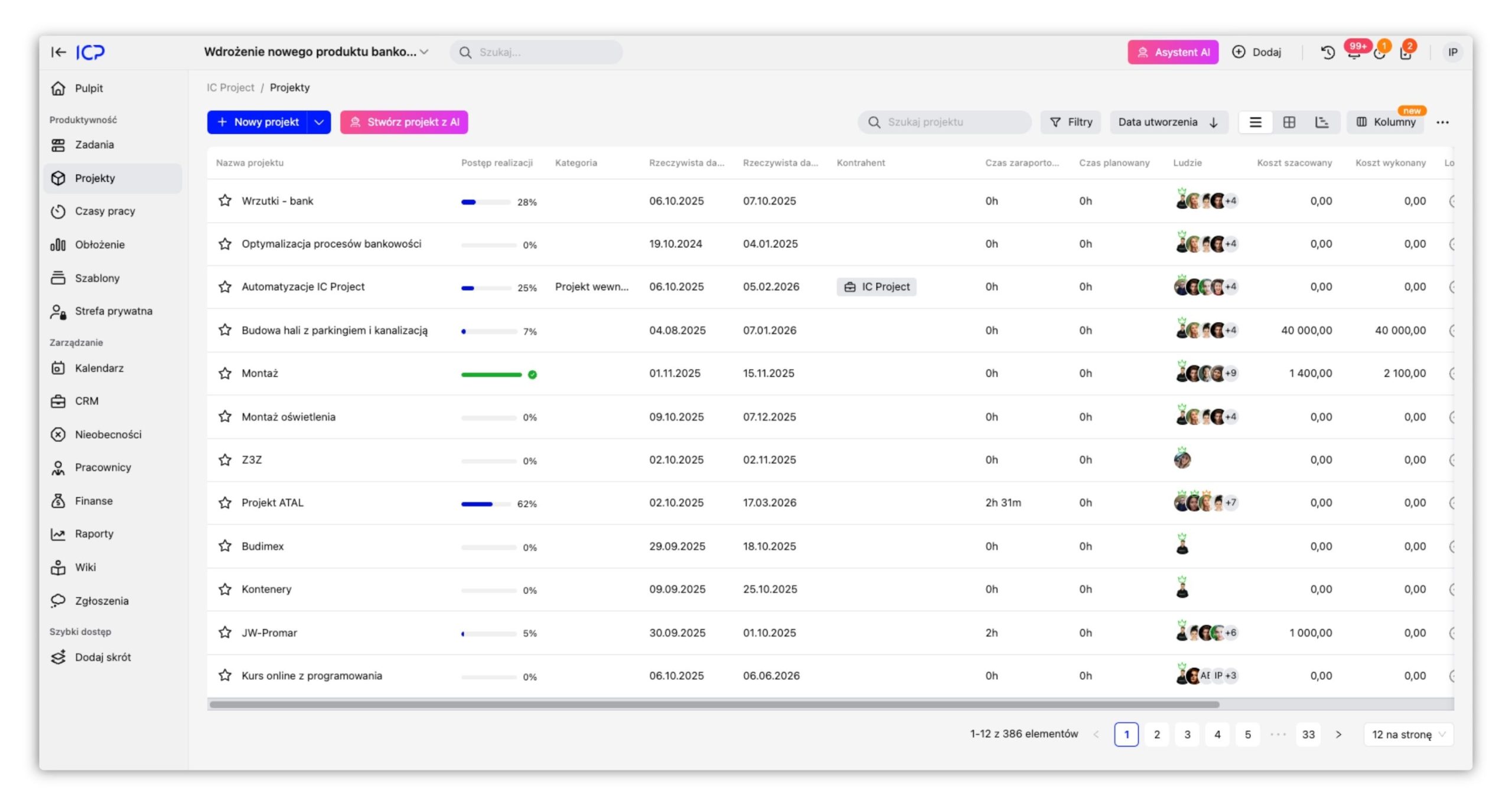Open the Filtry filter button

coord(1071,122)
